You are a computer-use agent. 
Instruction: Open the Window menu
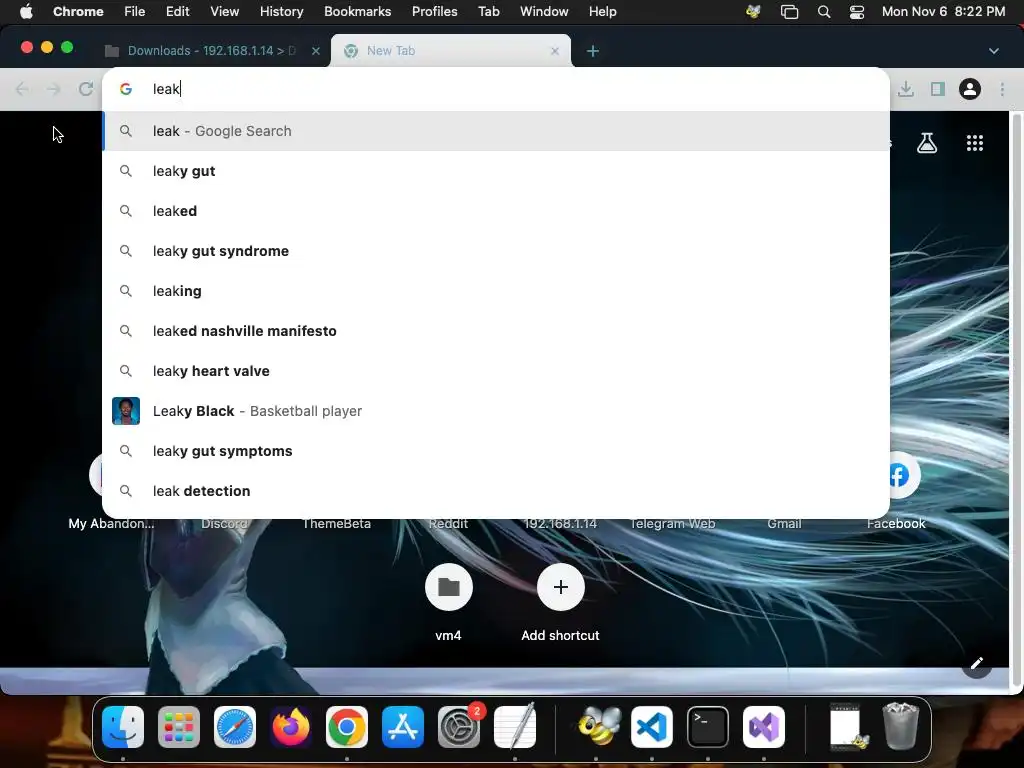click(x=544, y=12)
